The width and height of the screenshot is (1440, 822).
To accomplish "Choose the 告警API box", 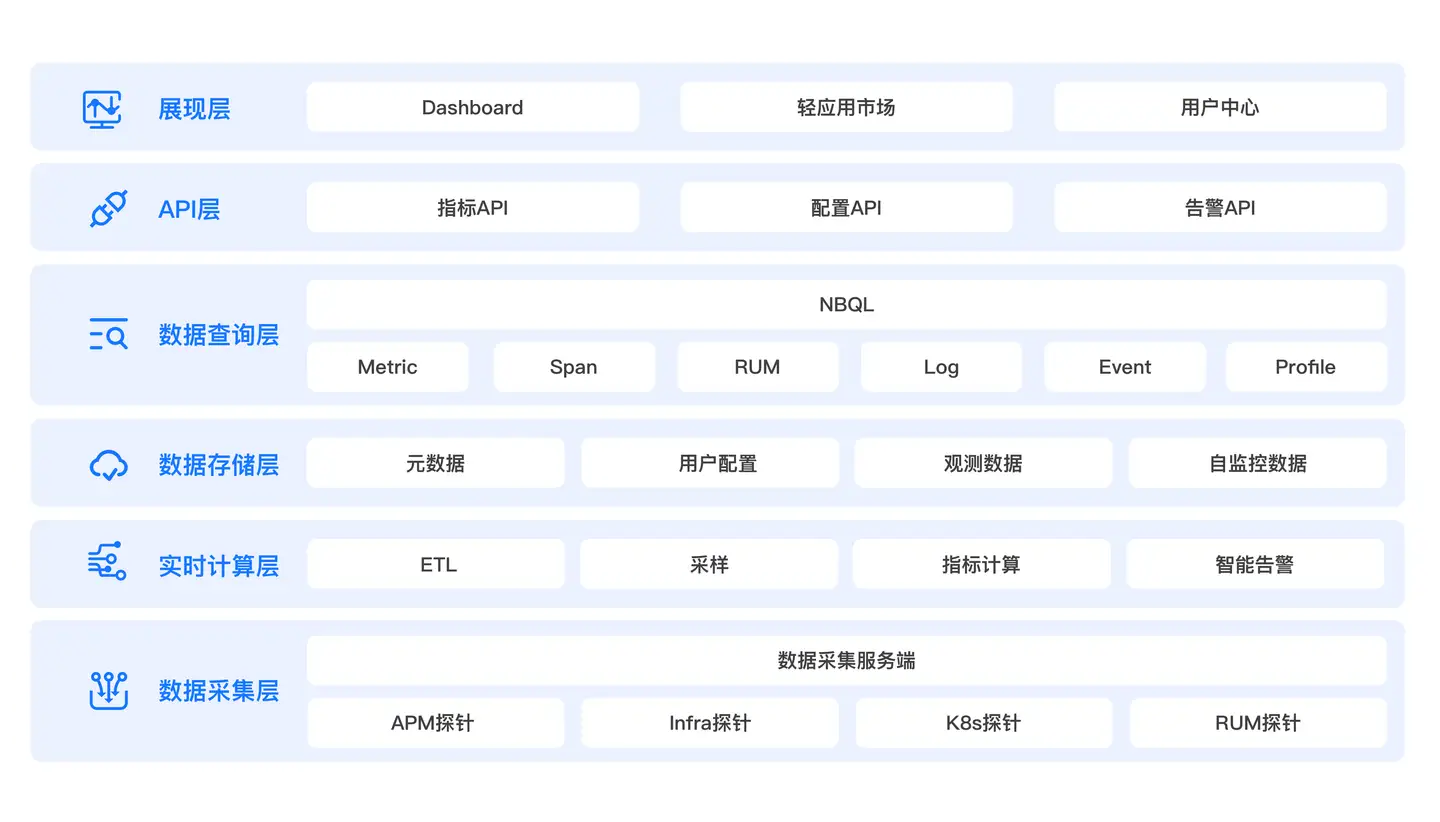I will coord(1219,208).
